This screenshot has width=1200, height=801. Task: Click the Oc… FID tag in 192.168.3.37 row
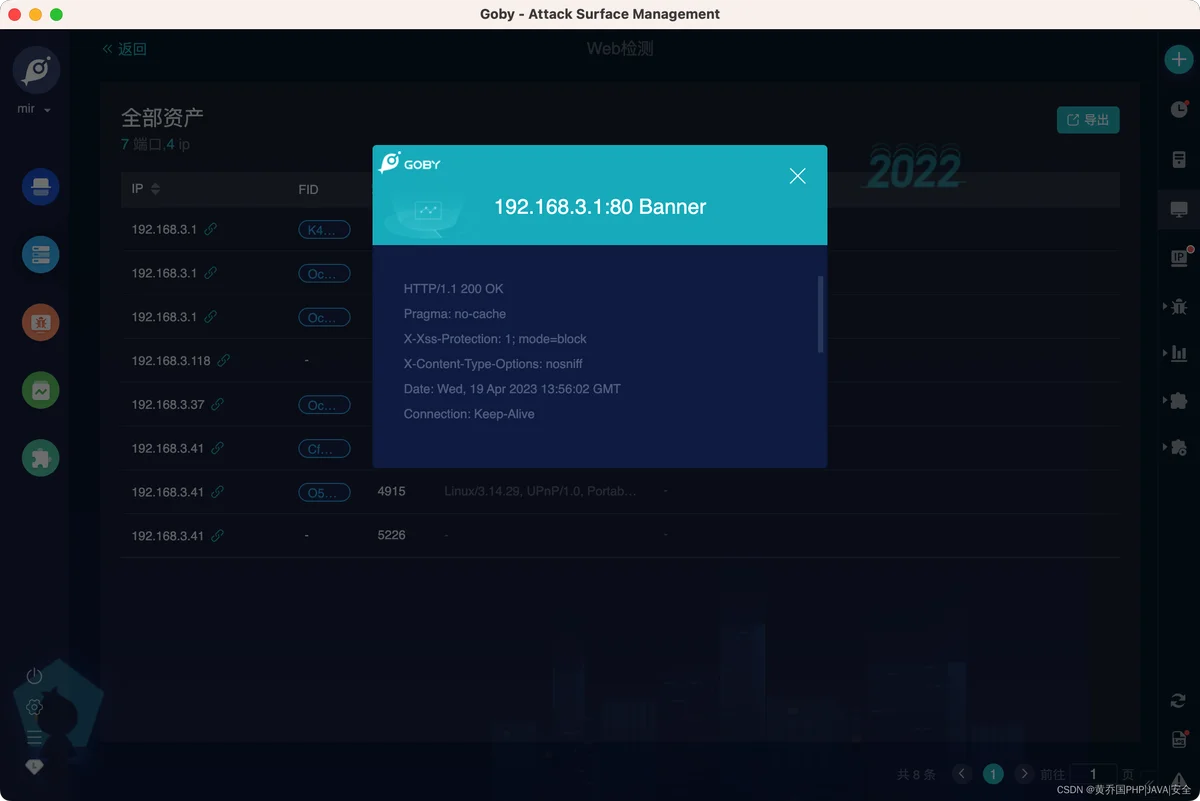pyautogui.click(x=324, y=405)
